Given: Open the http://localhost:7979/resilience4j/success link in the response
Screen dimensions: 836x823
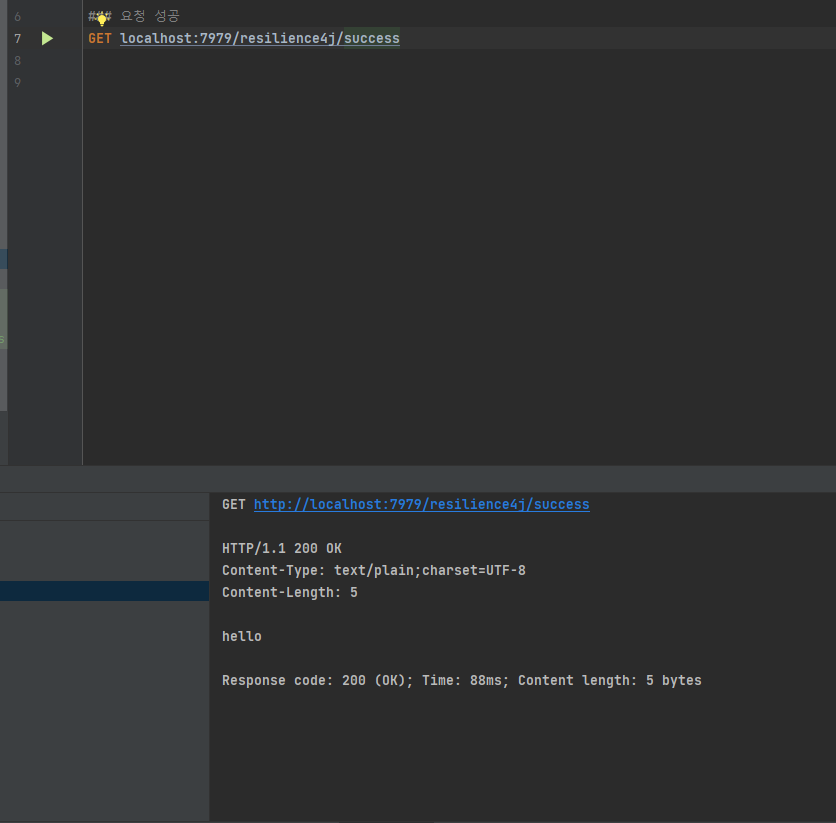Looking at the screenshot, I should [421, 504].
